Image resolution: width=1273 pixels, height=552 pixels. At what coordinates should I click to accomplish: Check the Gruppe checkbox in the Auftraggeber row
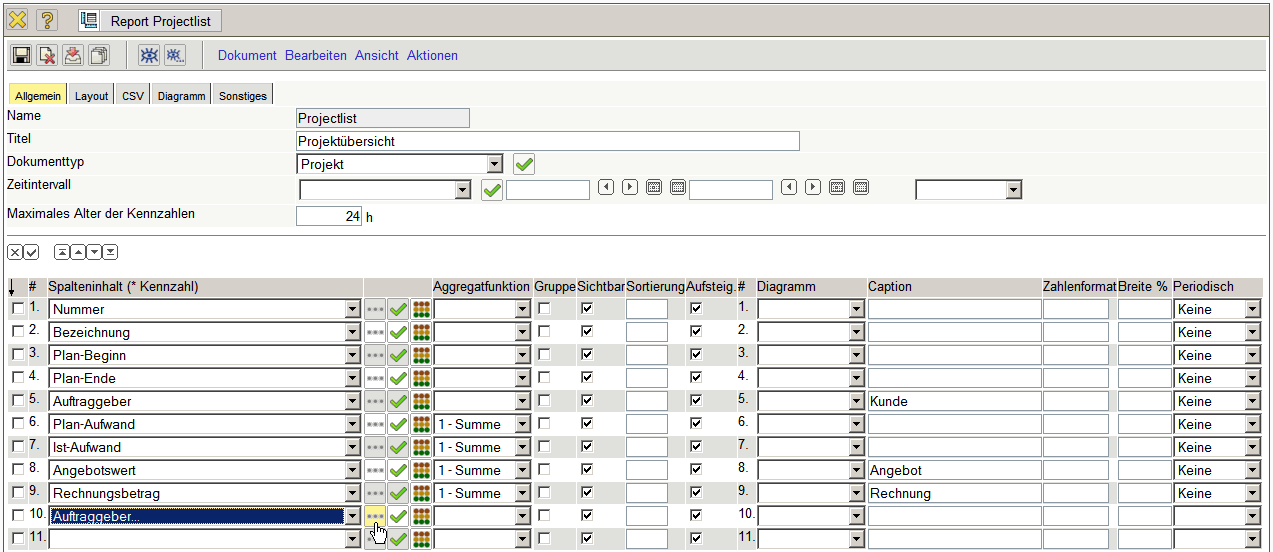tap(544, 401)
